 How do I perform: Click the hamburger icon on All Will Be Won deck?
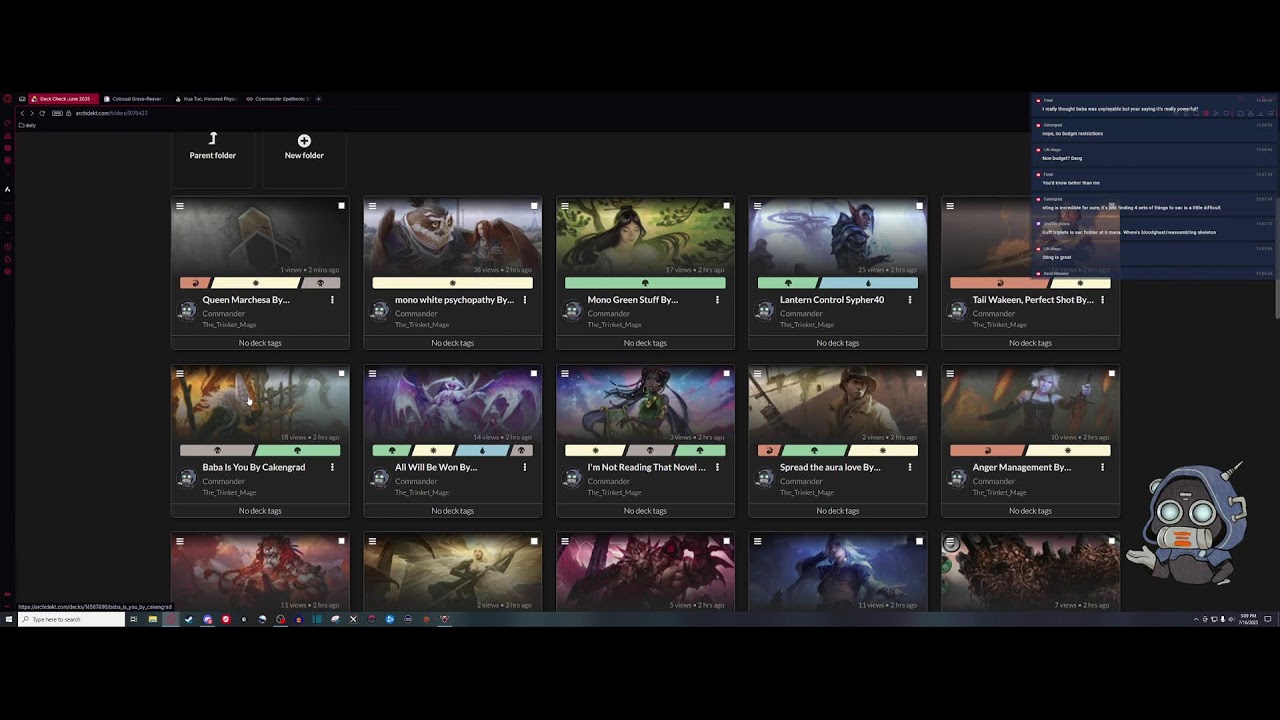(x=372, y=374)
